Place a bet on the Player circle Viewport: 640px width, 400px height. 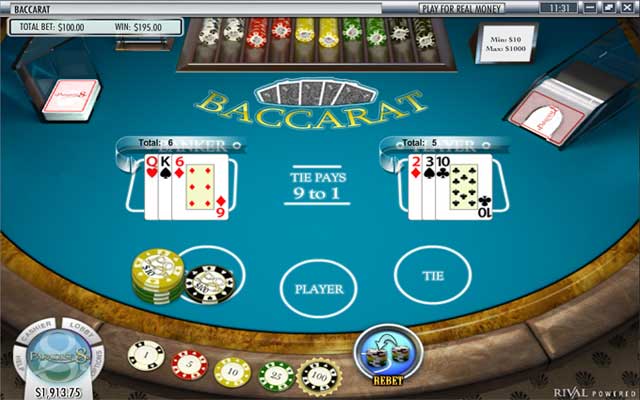[318, 289]
